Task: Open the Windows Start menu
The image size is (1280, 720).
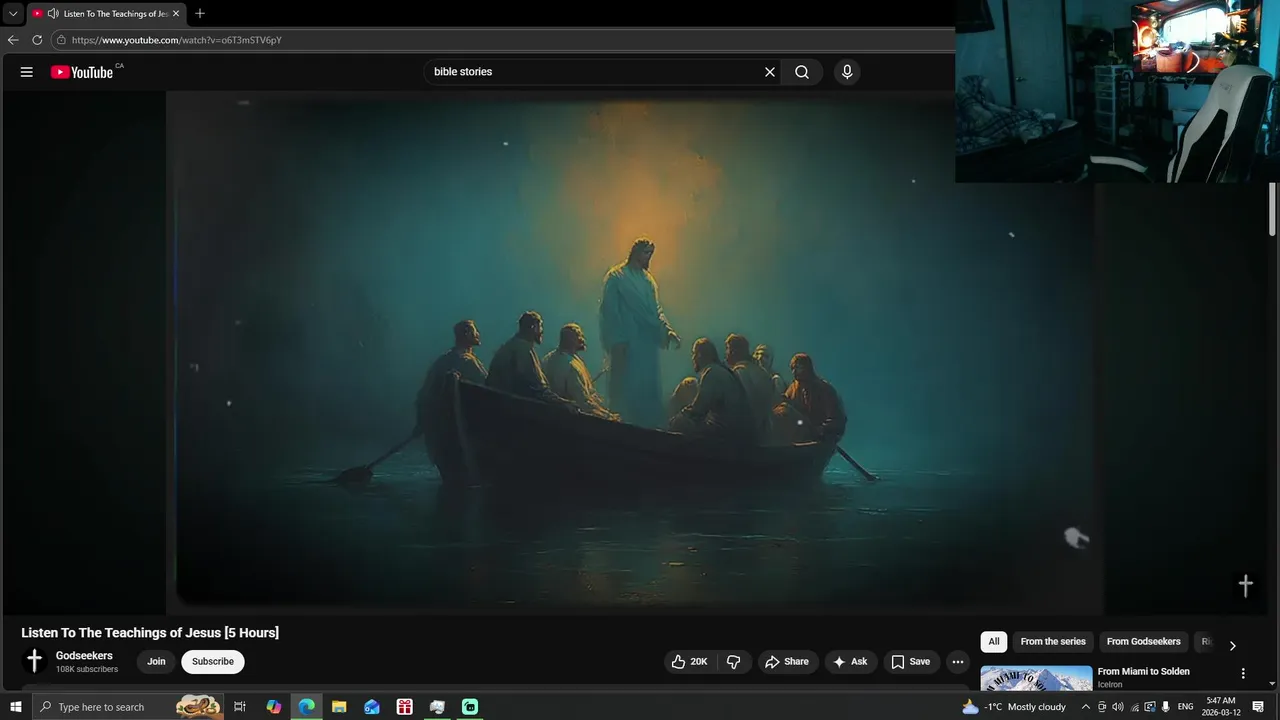Action: point(15,707)
